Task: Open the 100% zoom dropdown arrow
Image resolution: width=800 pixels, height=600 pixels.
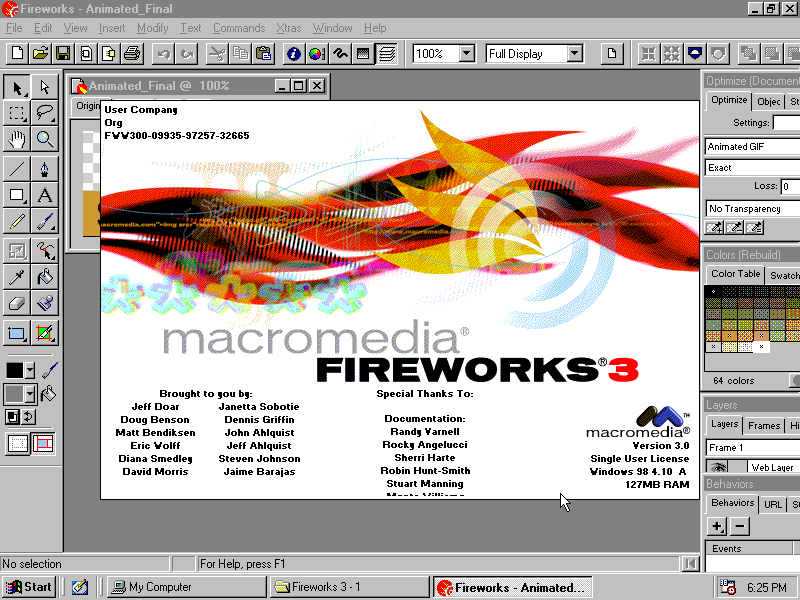Action: (467, 54)
